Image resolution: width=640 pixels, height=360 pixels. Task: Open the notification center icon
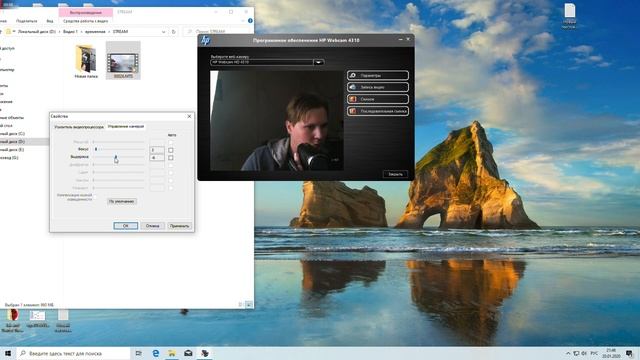click(629, 353)
